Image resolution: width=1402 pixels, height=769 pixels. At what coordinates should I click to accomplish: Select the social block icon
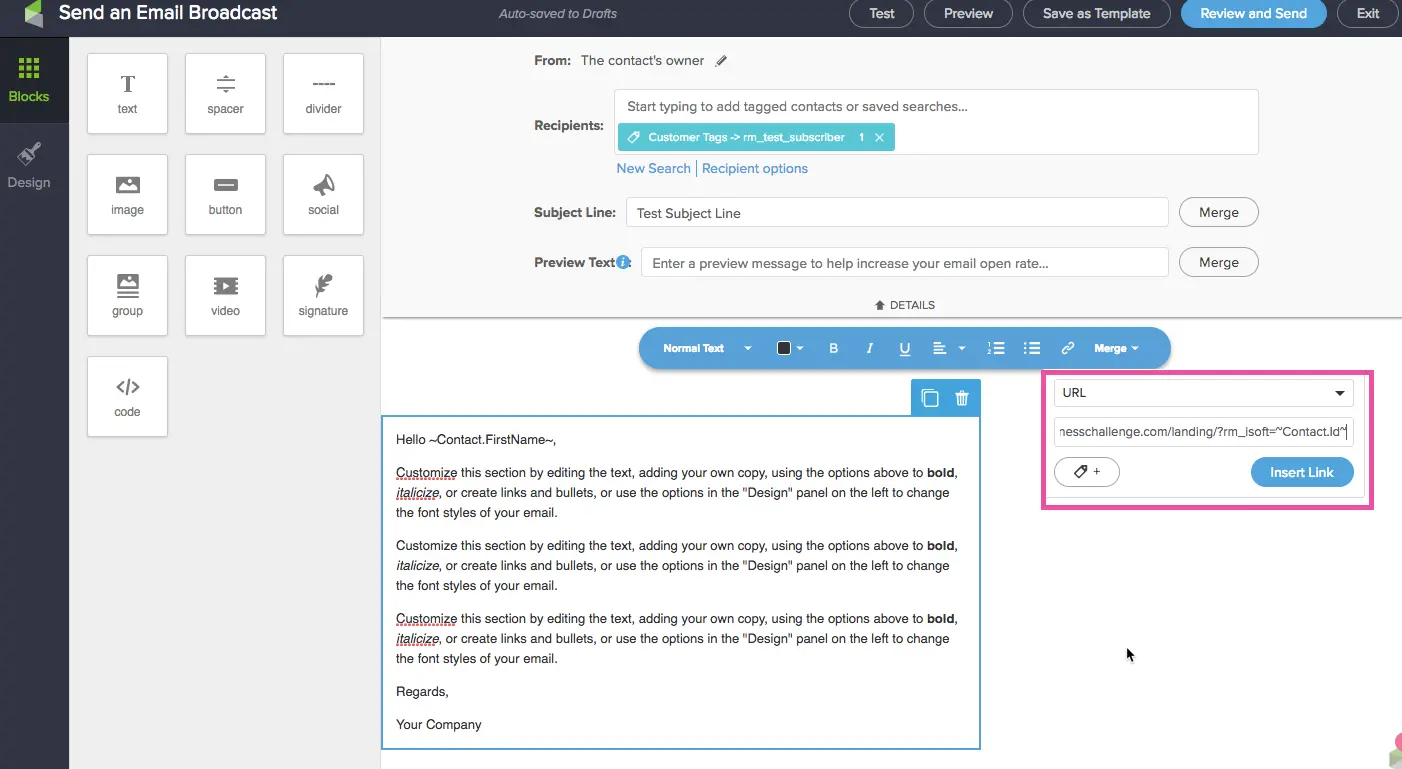point(323,195)
